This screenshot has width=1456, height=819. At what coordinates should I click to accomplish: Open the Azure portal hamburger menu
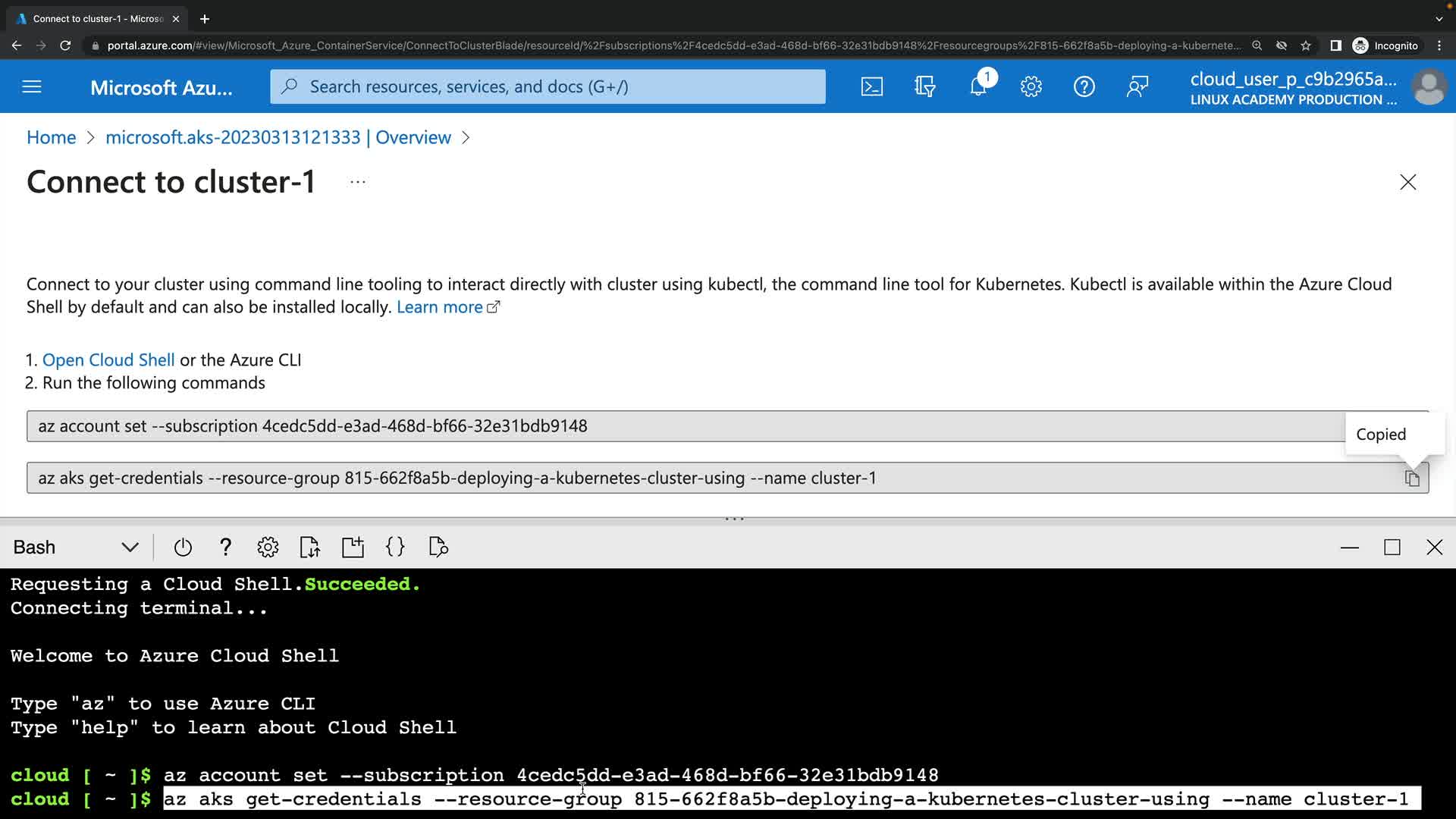[x=32, y=86]
